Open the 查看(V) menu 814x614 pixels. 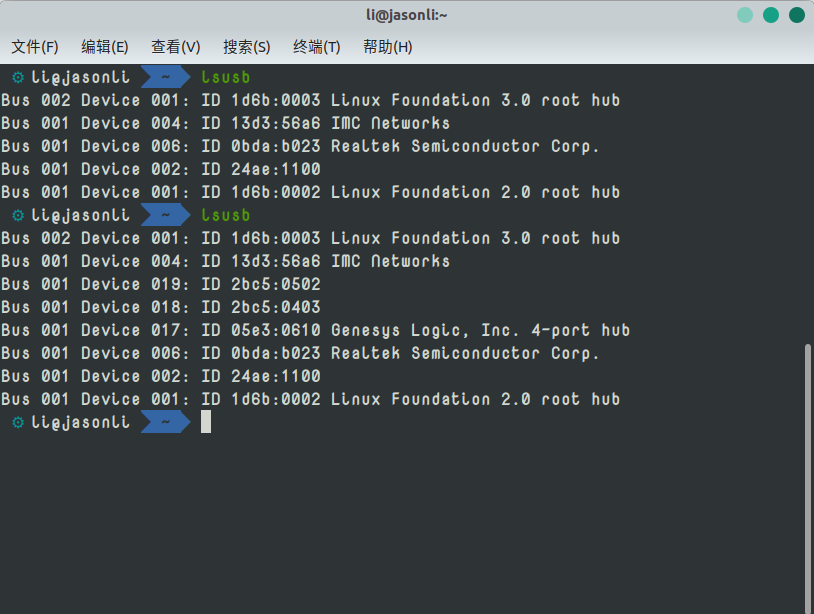[175, 47]
